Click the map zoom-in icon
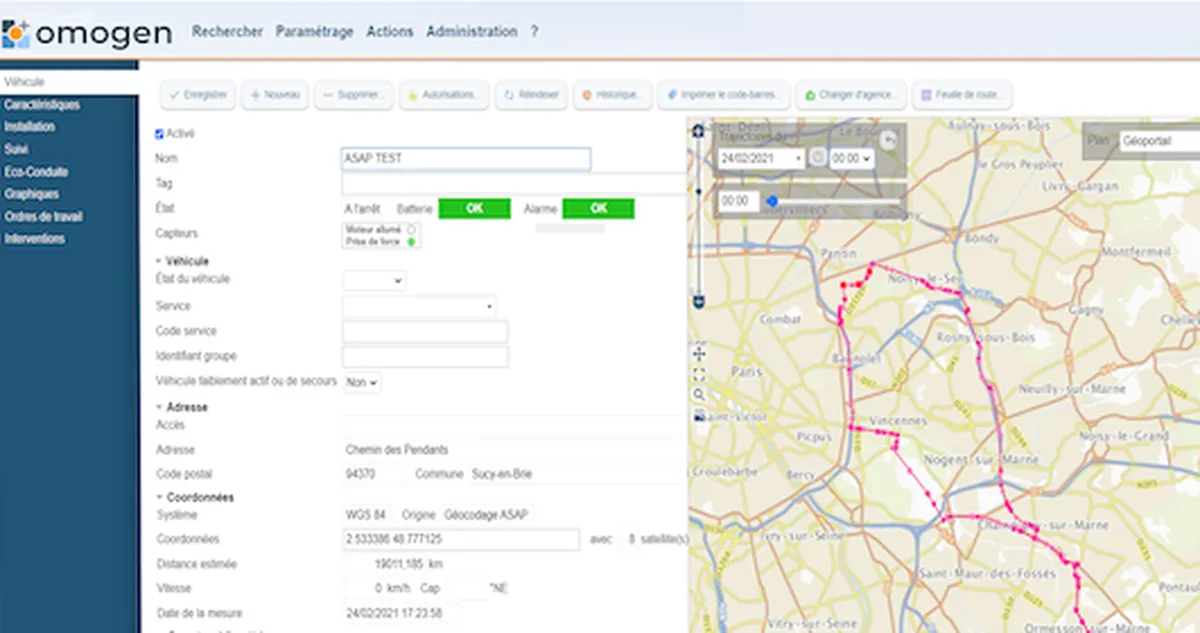 pos(698,132)
